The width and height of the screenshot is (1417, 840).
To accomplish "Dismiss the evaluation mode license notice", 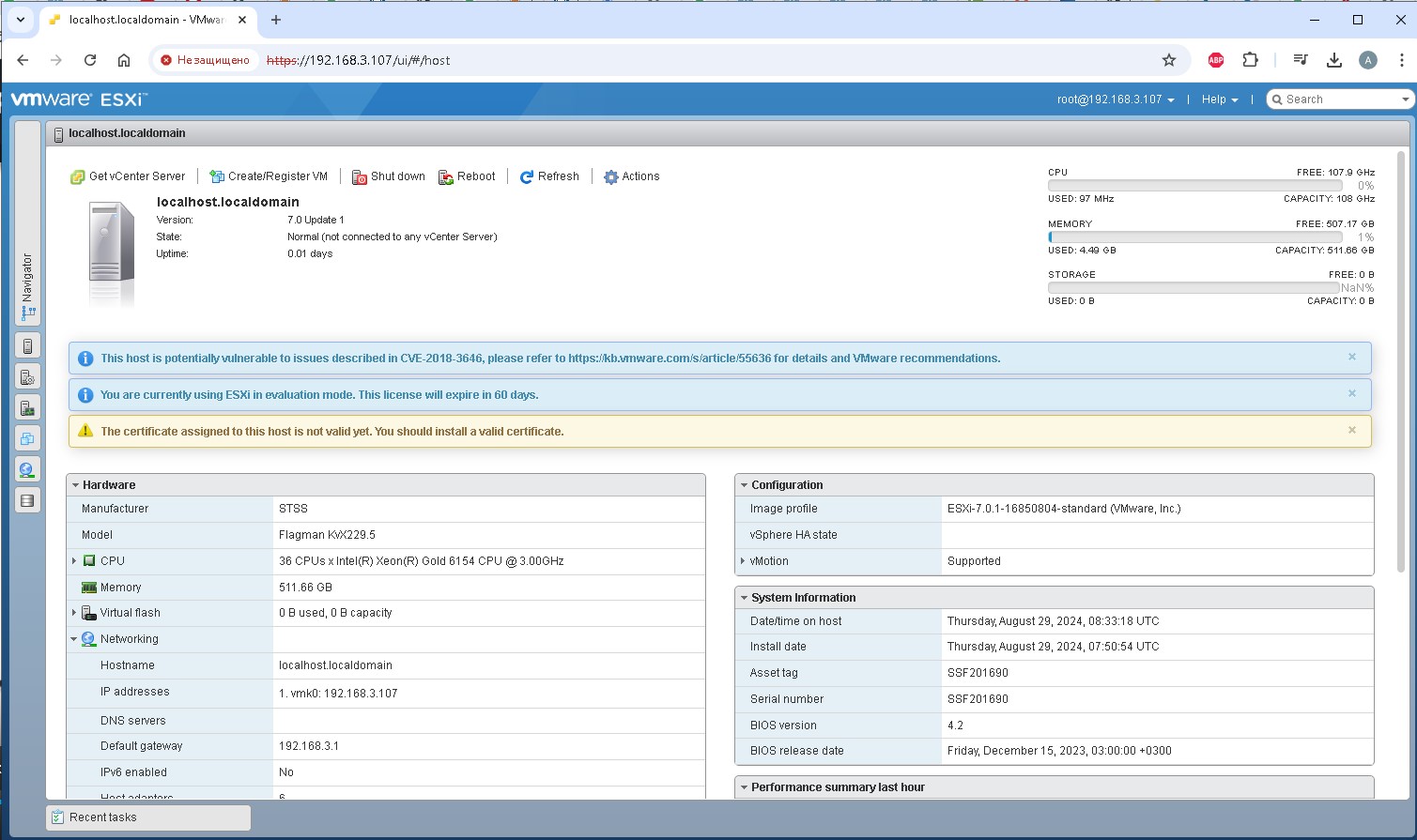I will point(1352,393).
